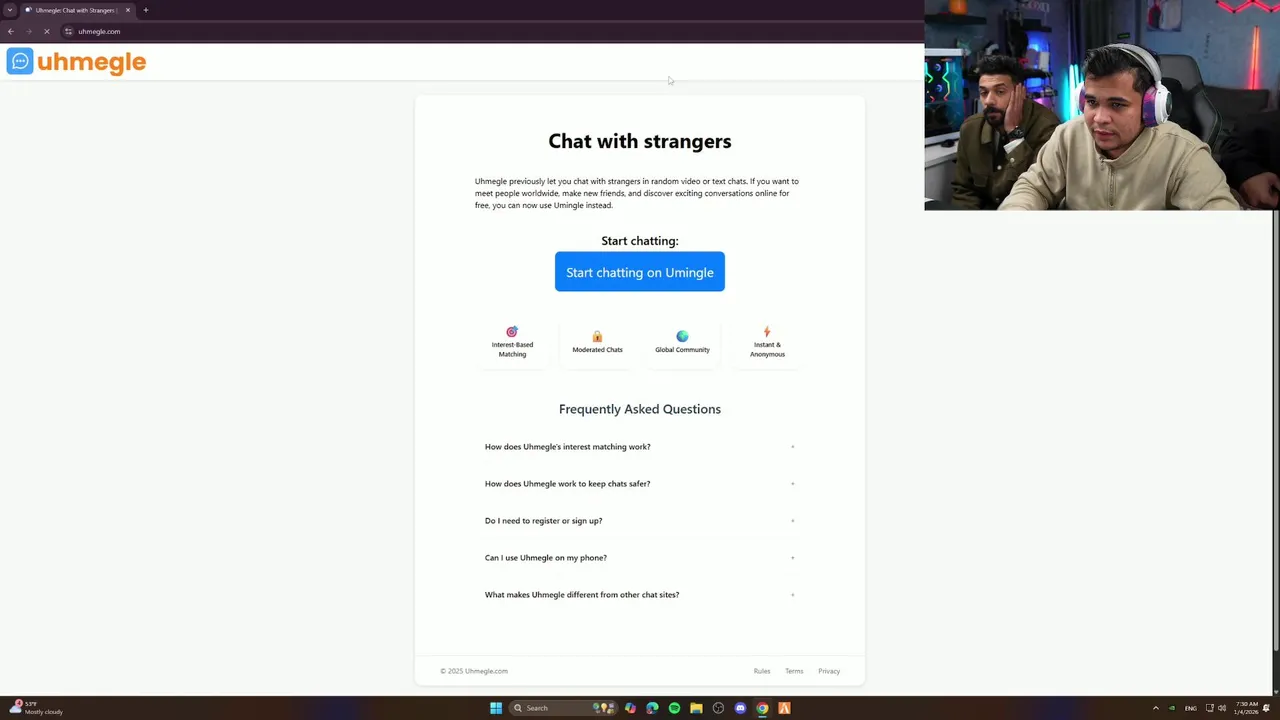Open a new tab with the plus icon
1280x720 pixels.
tap(145, 10)
